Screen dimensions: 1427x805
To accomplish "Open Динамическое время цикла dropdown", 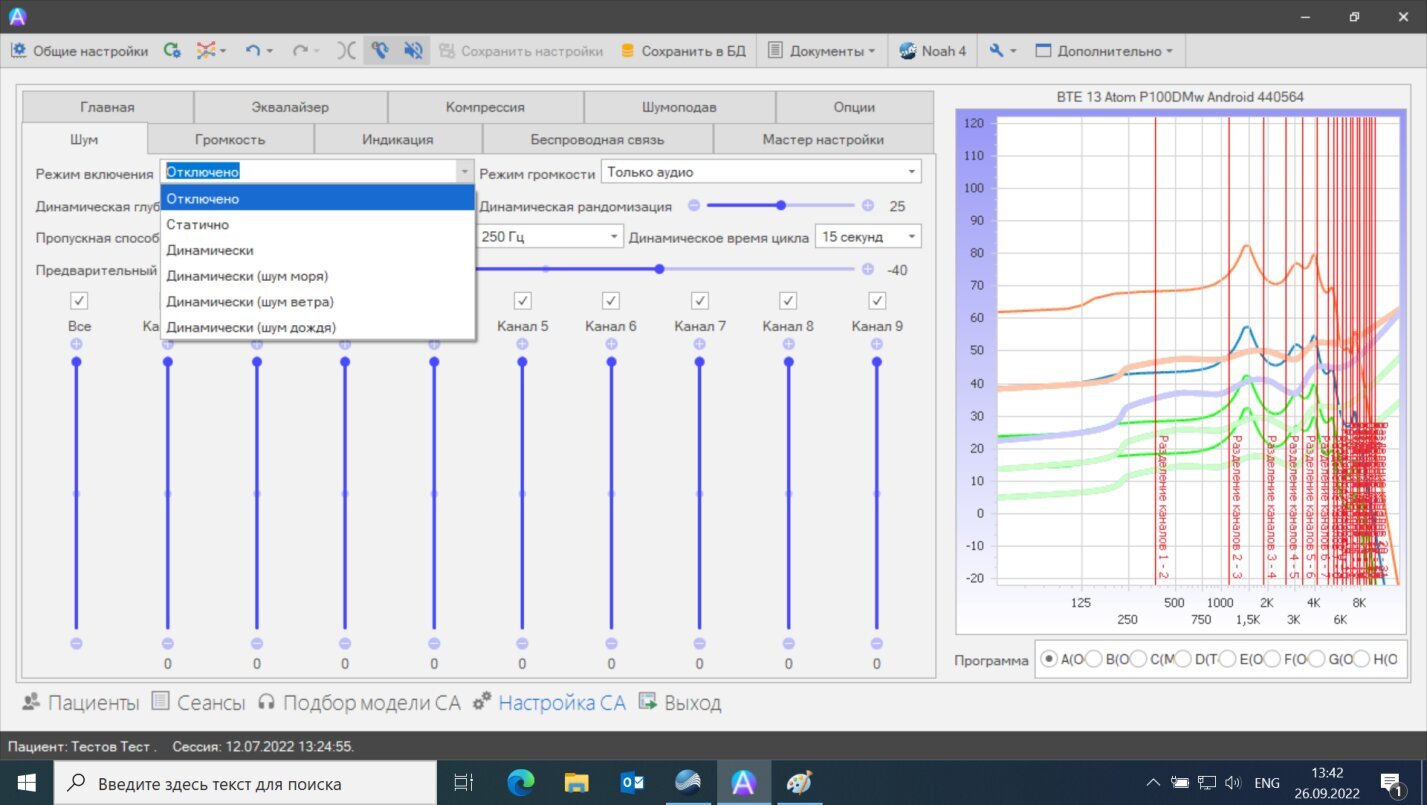I will pos(868,237).
